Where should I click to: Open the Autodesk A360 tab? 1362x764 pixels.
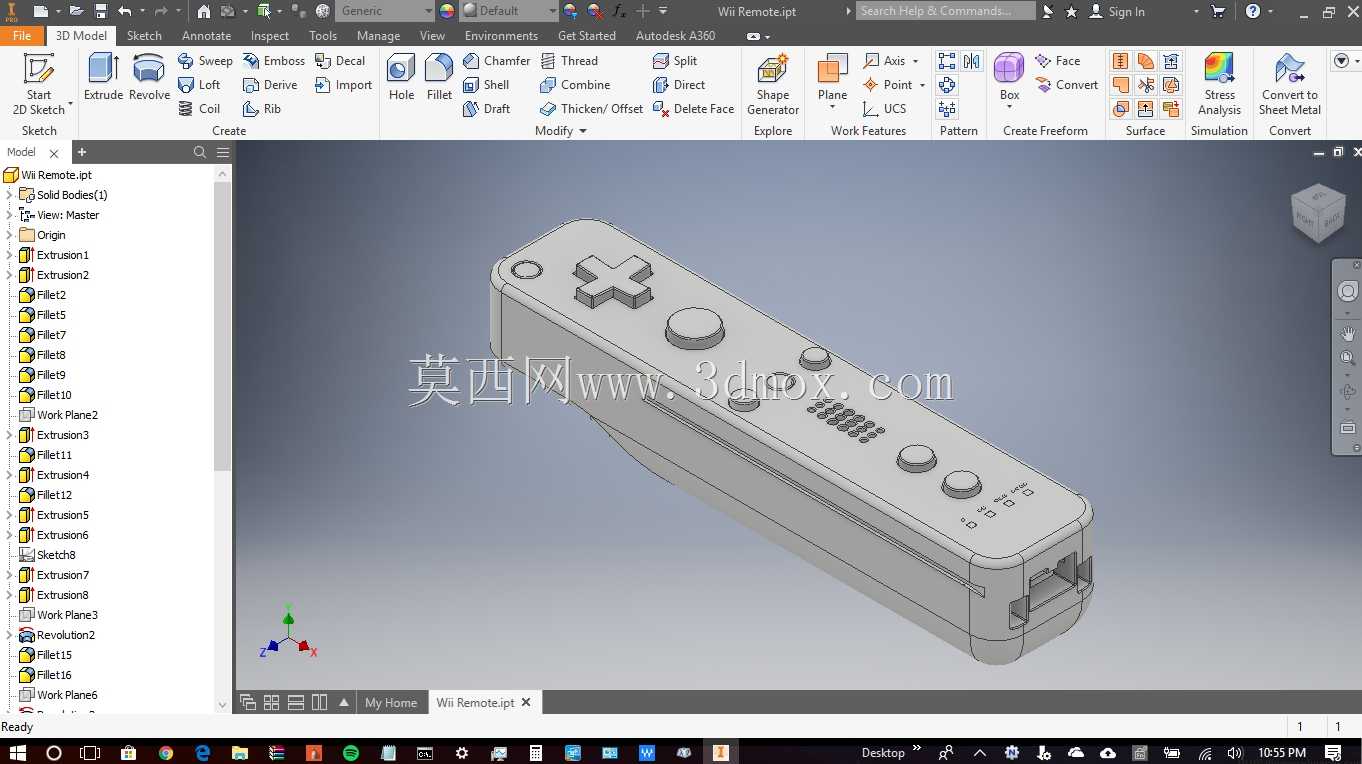(675, 35)
